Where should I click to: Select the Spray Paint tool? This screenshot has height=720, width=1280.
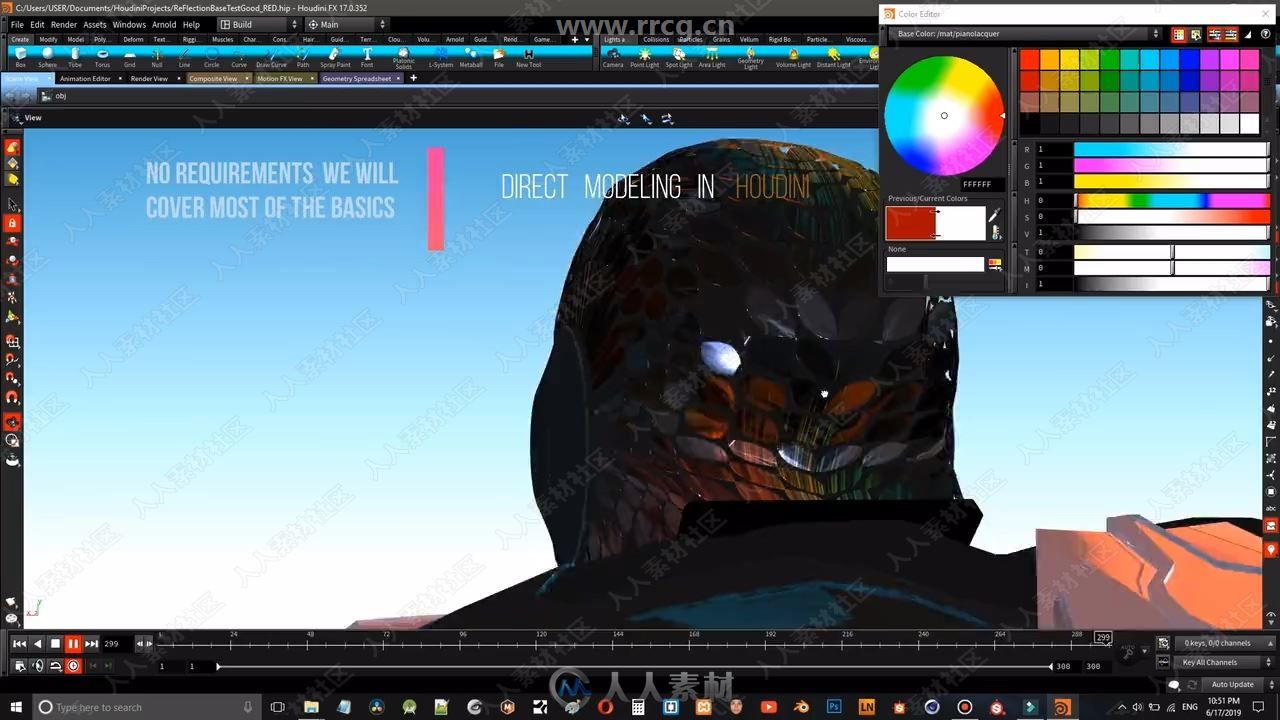tap(336, 56)
